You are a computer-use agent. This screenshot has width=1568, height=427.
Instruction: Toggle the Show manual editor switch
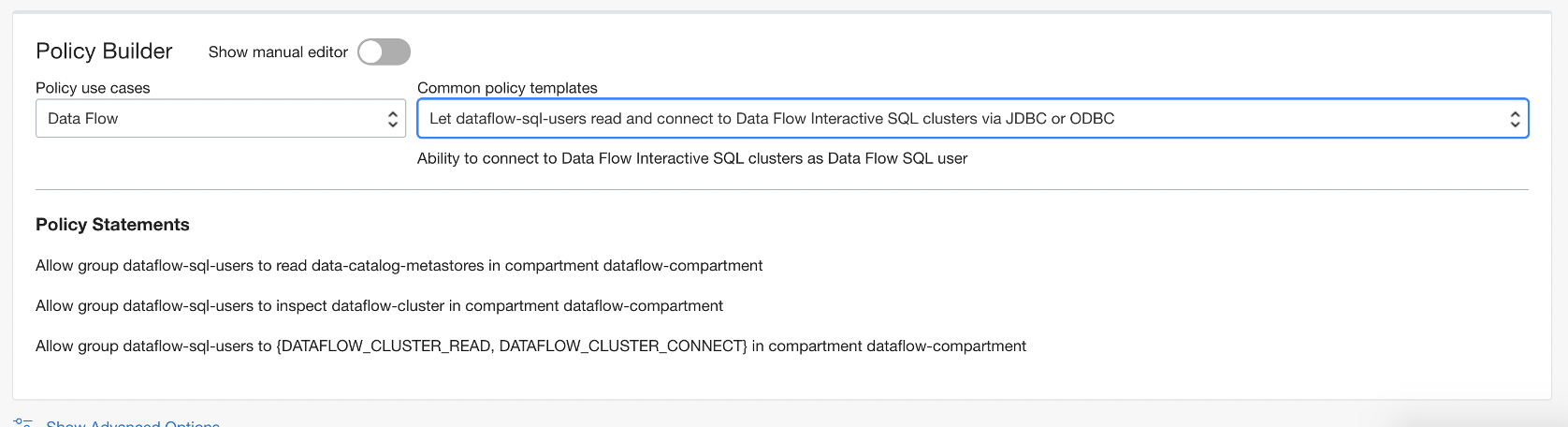coord(384,52)
